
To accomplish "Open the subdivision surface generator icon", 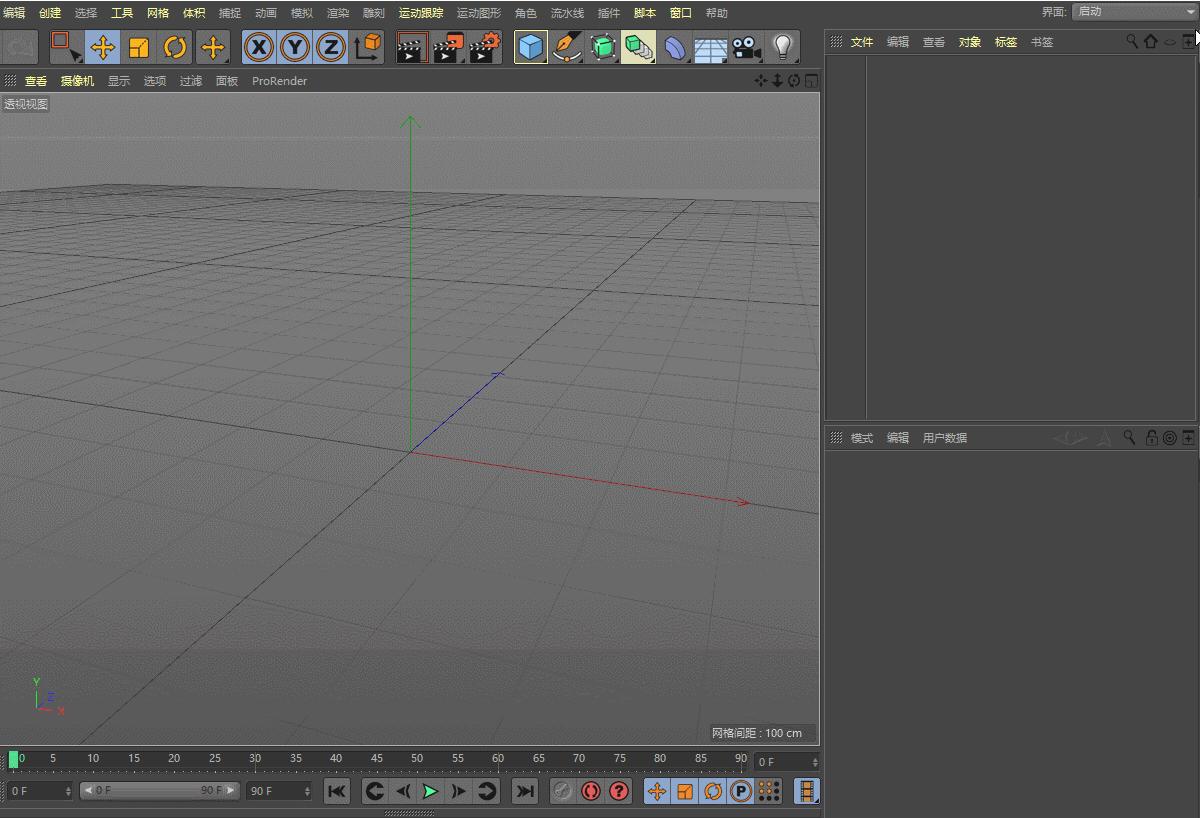I will (x=603, y=47).
